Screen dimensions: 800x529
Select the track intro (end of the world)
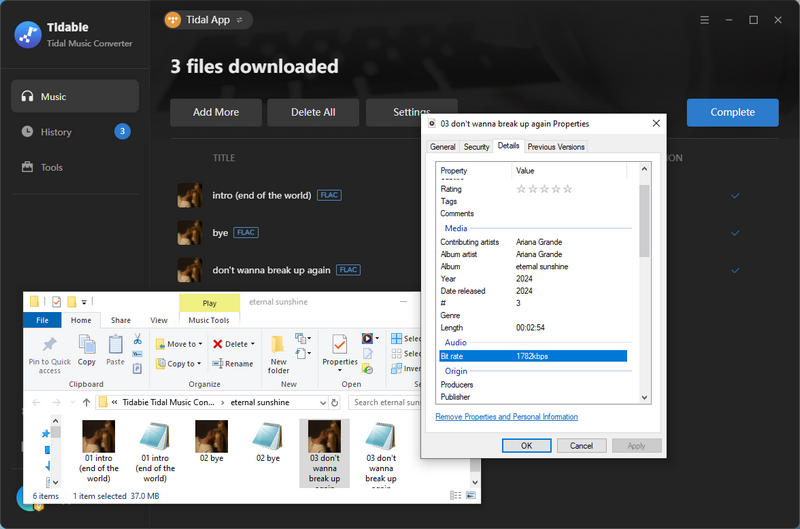pos(262,195)
